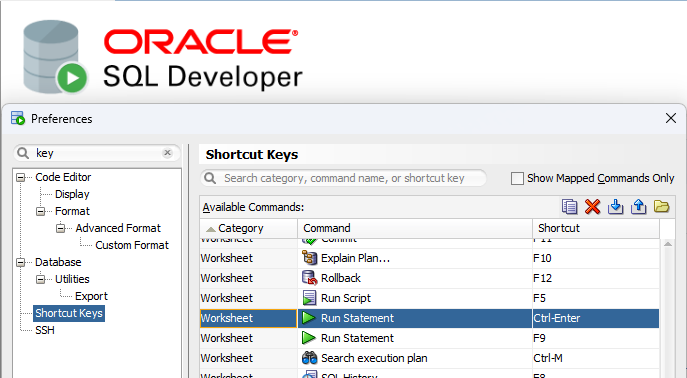Close the Preferences dialog
The image size is (687, 378).
pyautogui.click(x=670, y=118)
